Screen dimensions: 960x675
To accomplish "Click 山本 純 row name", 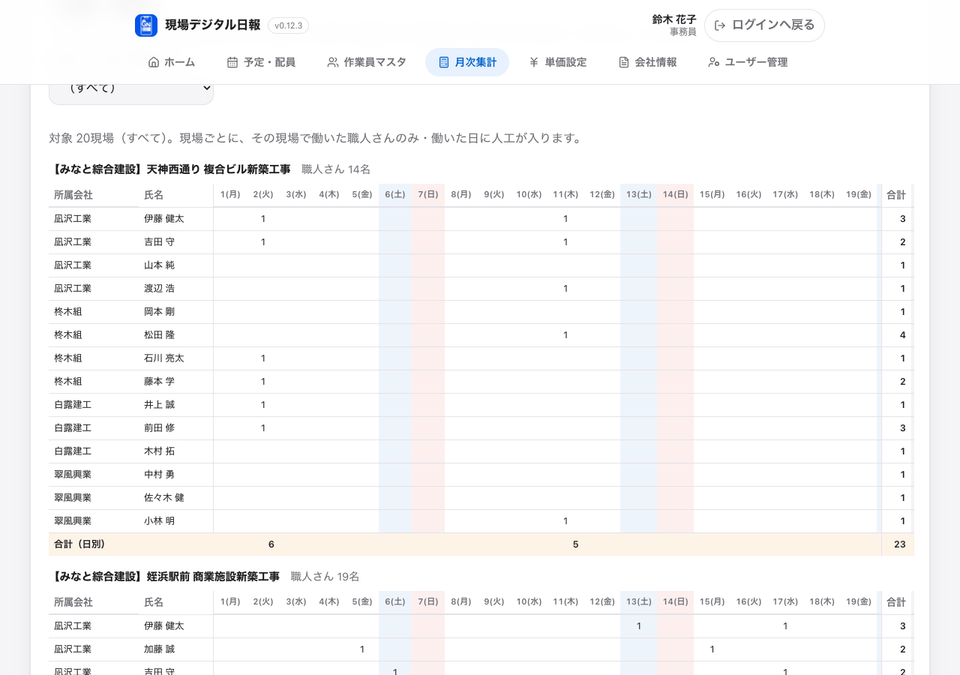I will pyautogui.click(x=159, y=265).
